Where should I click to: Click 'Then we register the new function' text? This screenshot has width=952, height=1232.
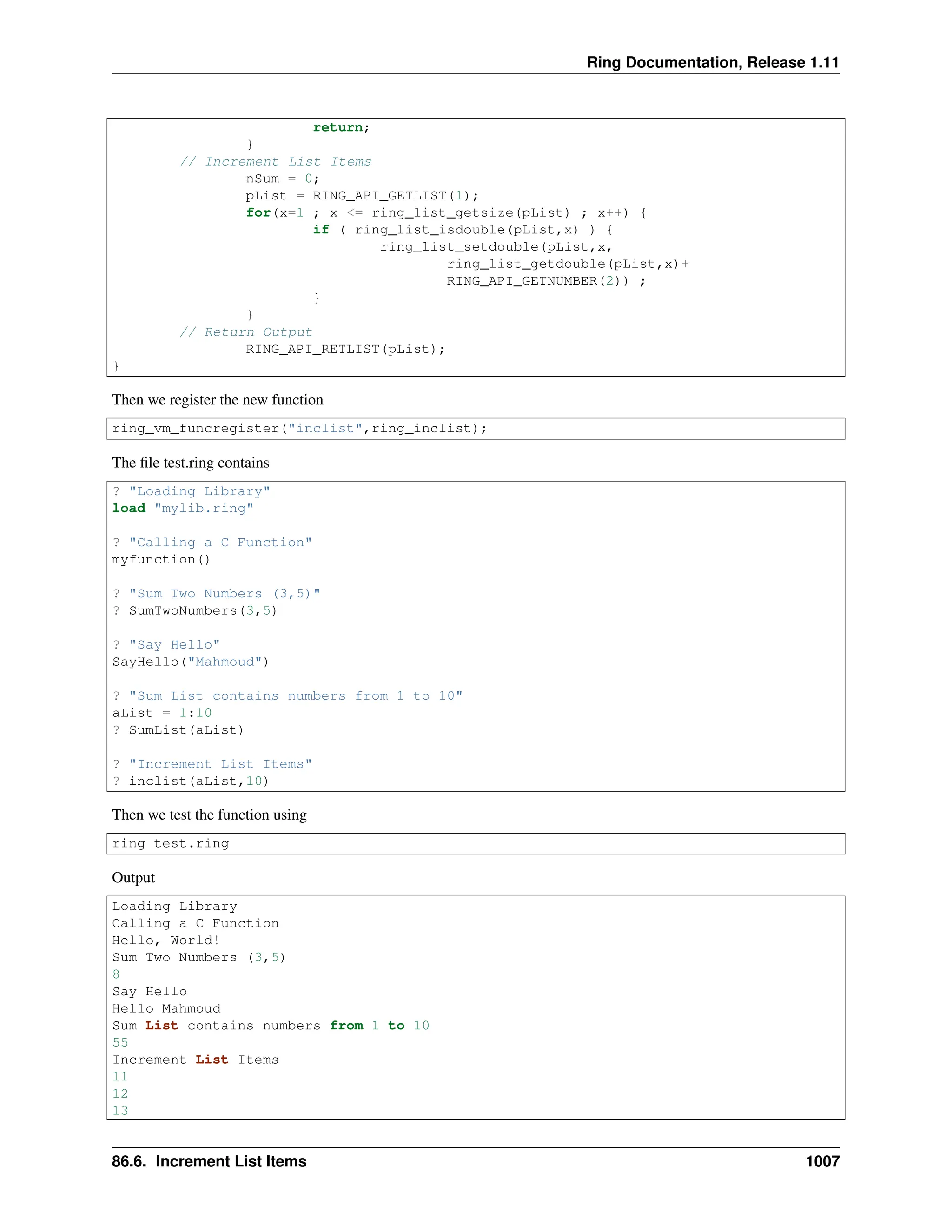click(218, 400)
